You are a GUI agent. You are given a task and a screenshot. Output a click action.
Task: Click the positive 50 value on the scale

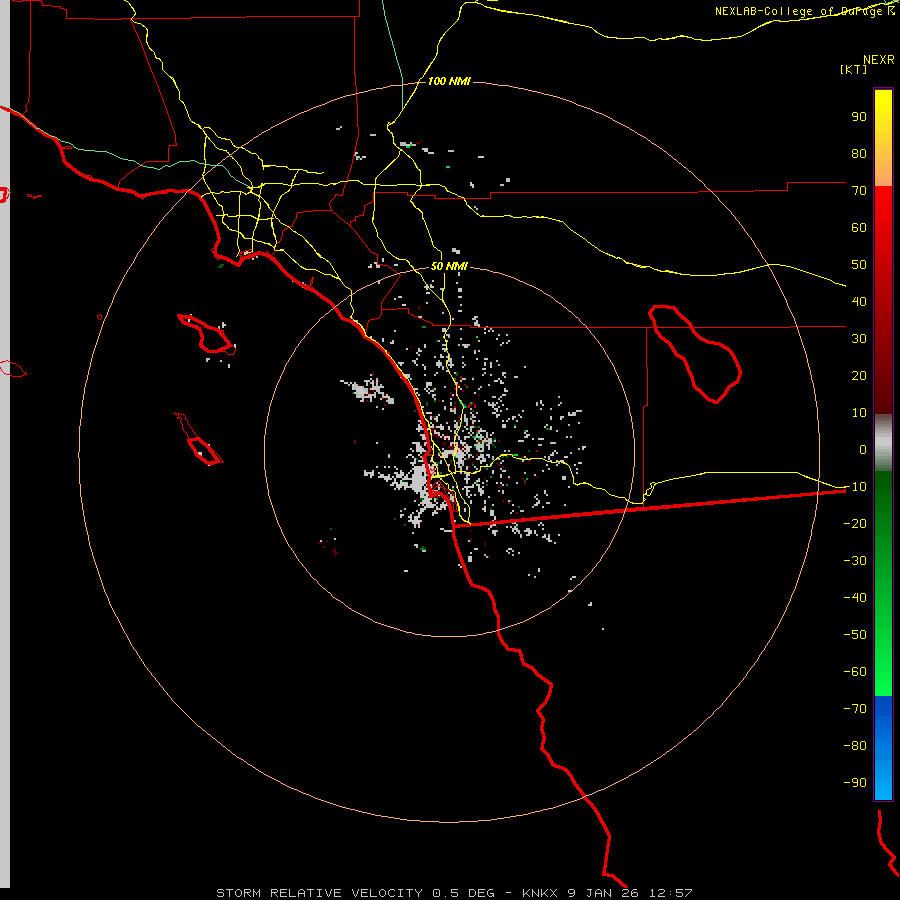[859, 265]
